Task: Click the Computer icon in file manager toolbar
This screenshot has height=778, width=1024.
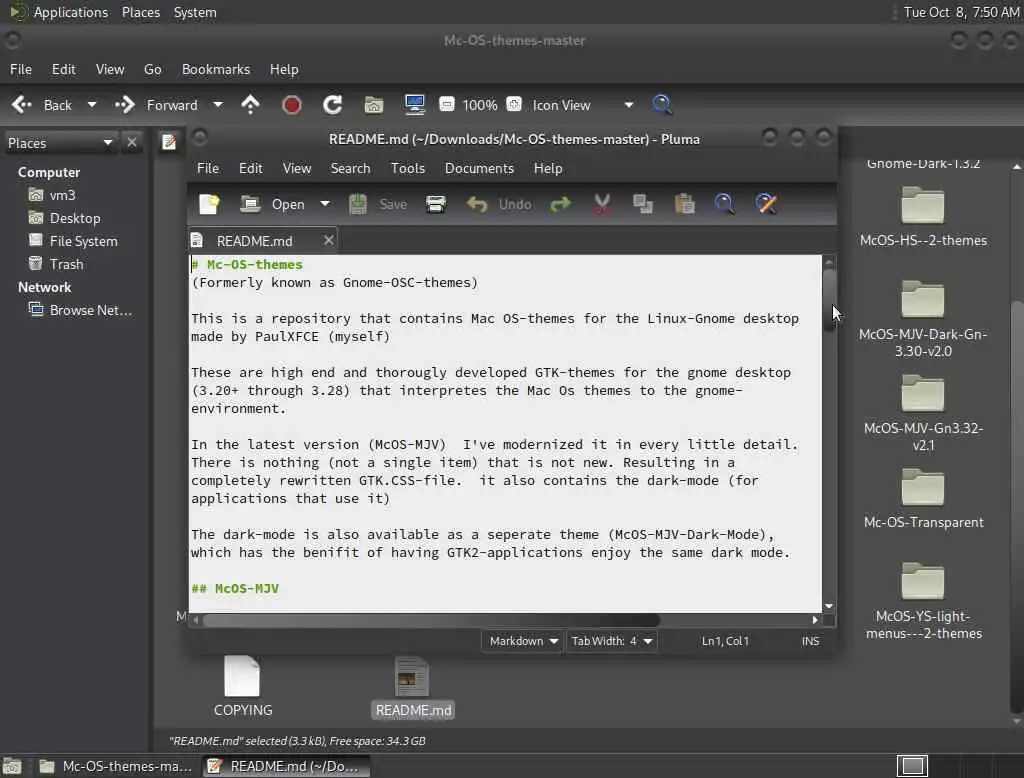Action: pyautogui.click(x=415, y=105)
